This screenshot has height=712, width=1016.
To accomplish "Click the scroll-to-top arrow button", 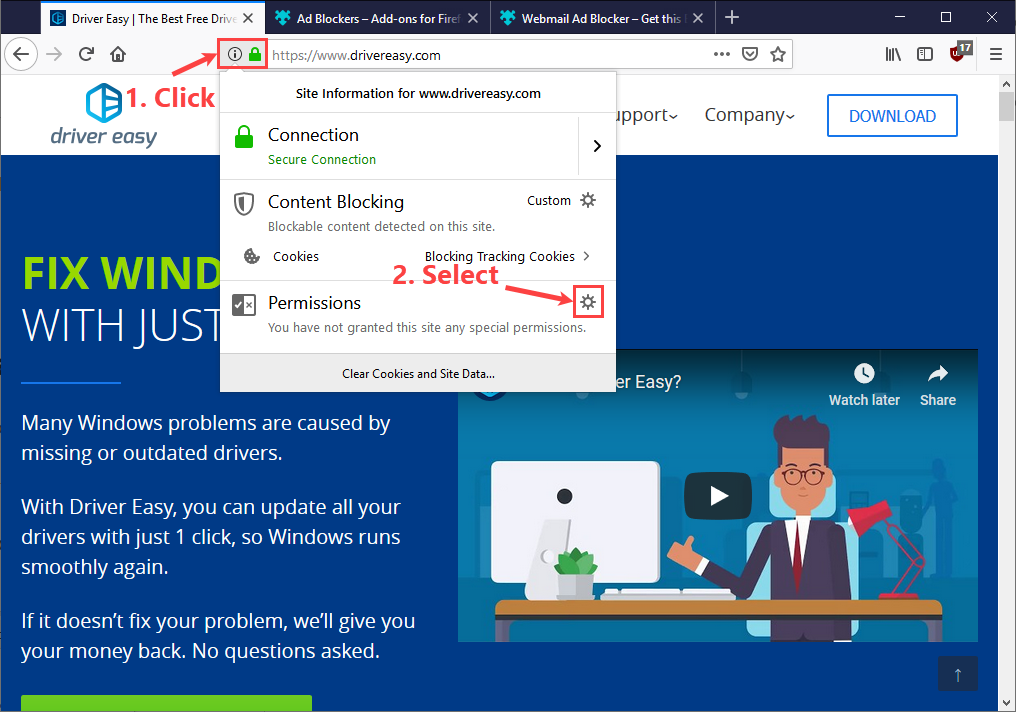I will point(958,674).
